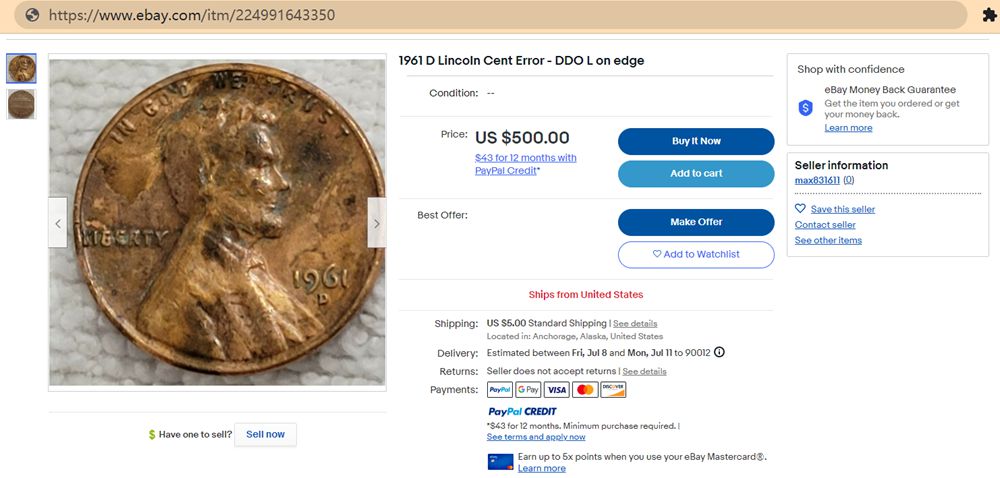
Task: Select the coin front thumbnail
Action: 21,68
